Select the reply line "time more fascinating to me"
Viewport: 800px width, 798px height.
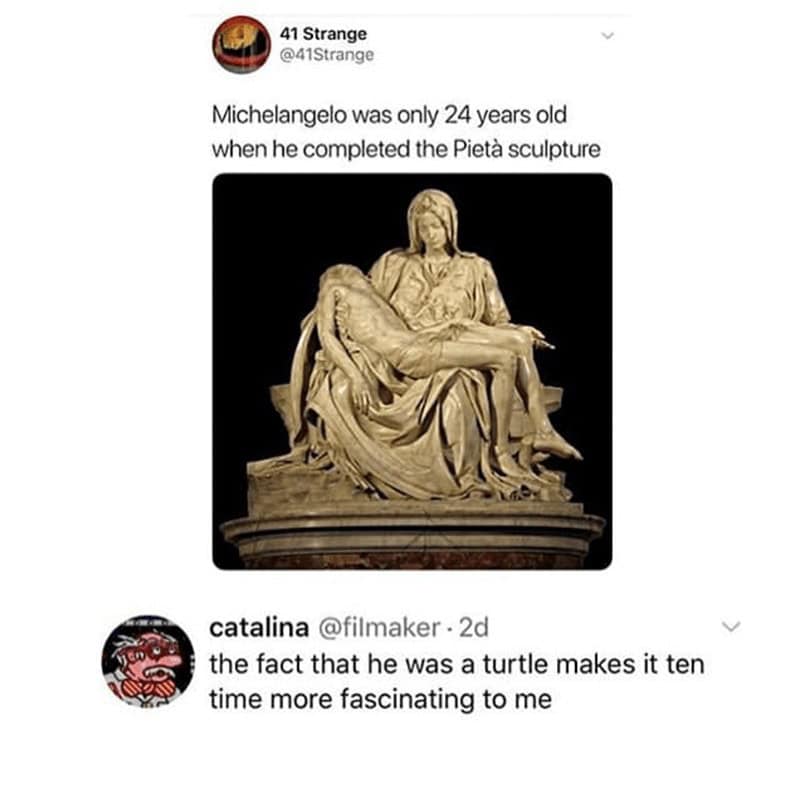(x=381, y=699)
